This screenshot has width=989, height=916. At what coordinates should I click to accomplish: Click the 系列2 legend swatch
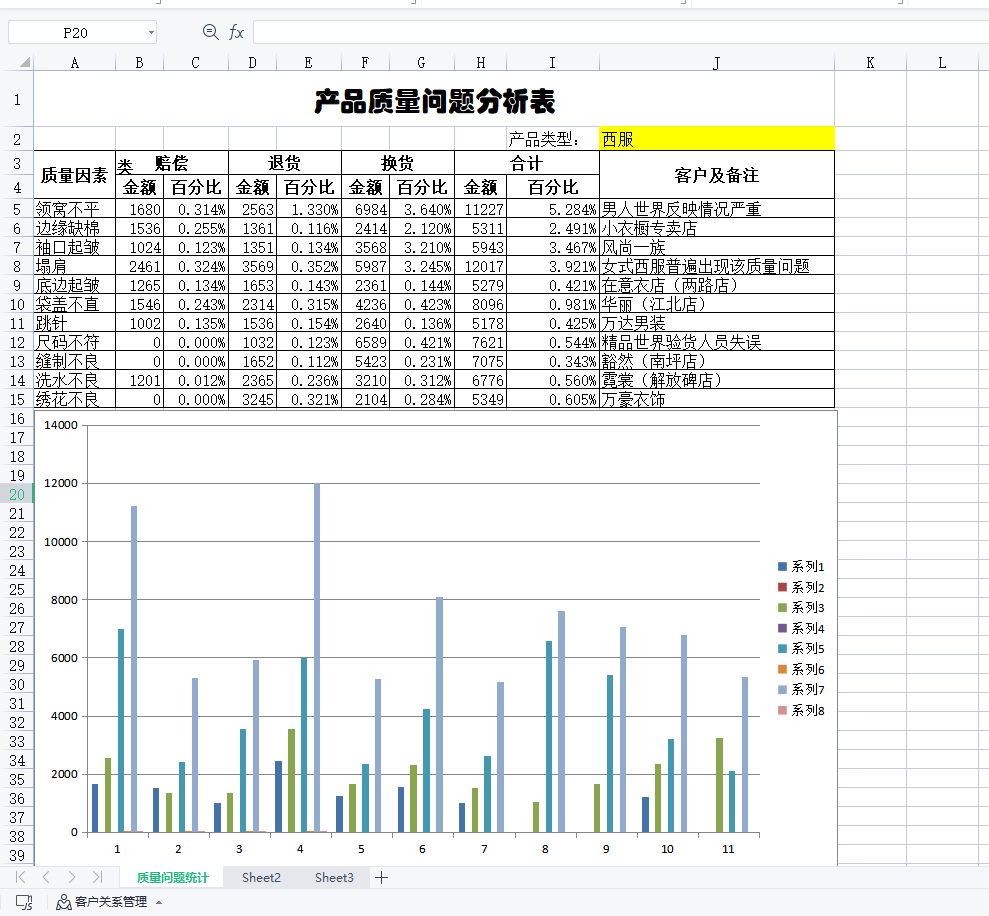782,587
